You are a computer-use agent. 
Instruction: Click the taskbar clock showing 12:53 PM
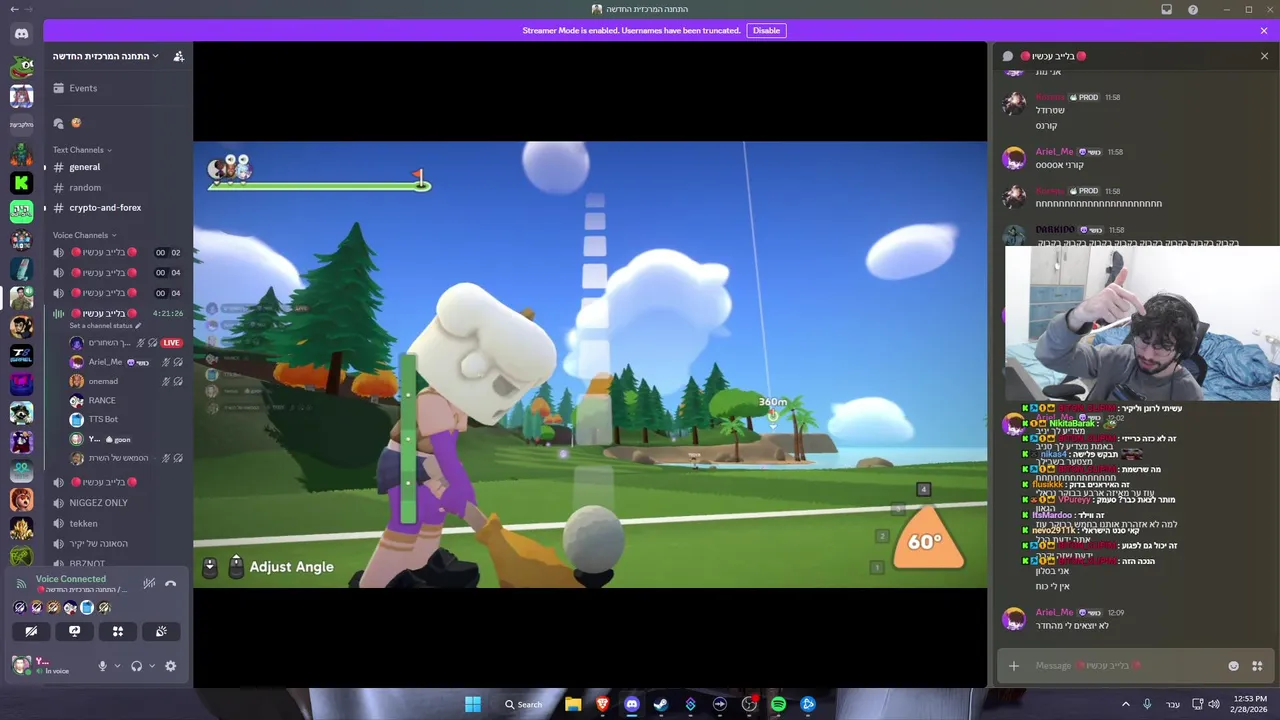pos(1250,704)
